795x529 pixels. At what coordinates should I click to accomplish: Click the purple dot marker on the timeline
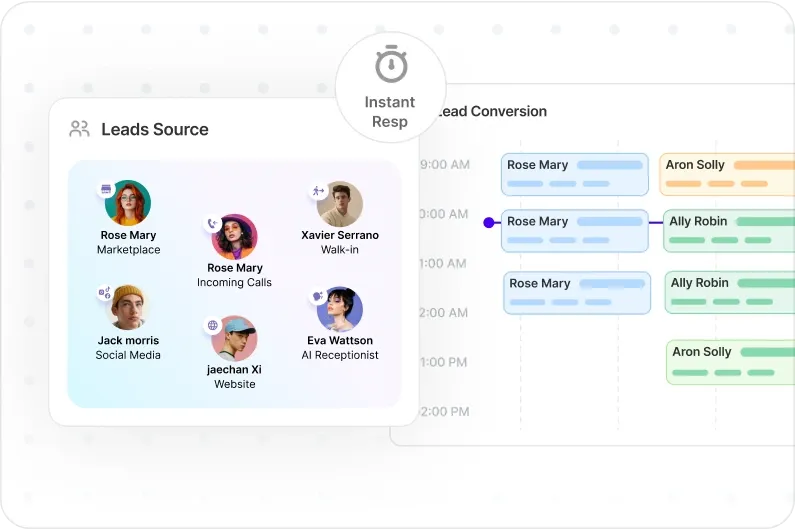click(x=488, y=223)
